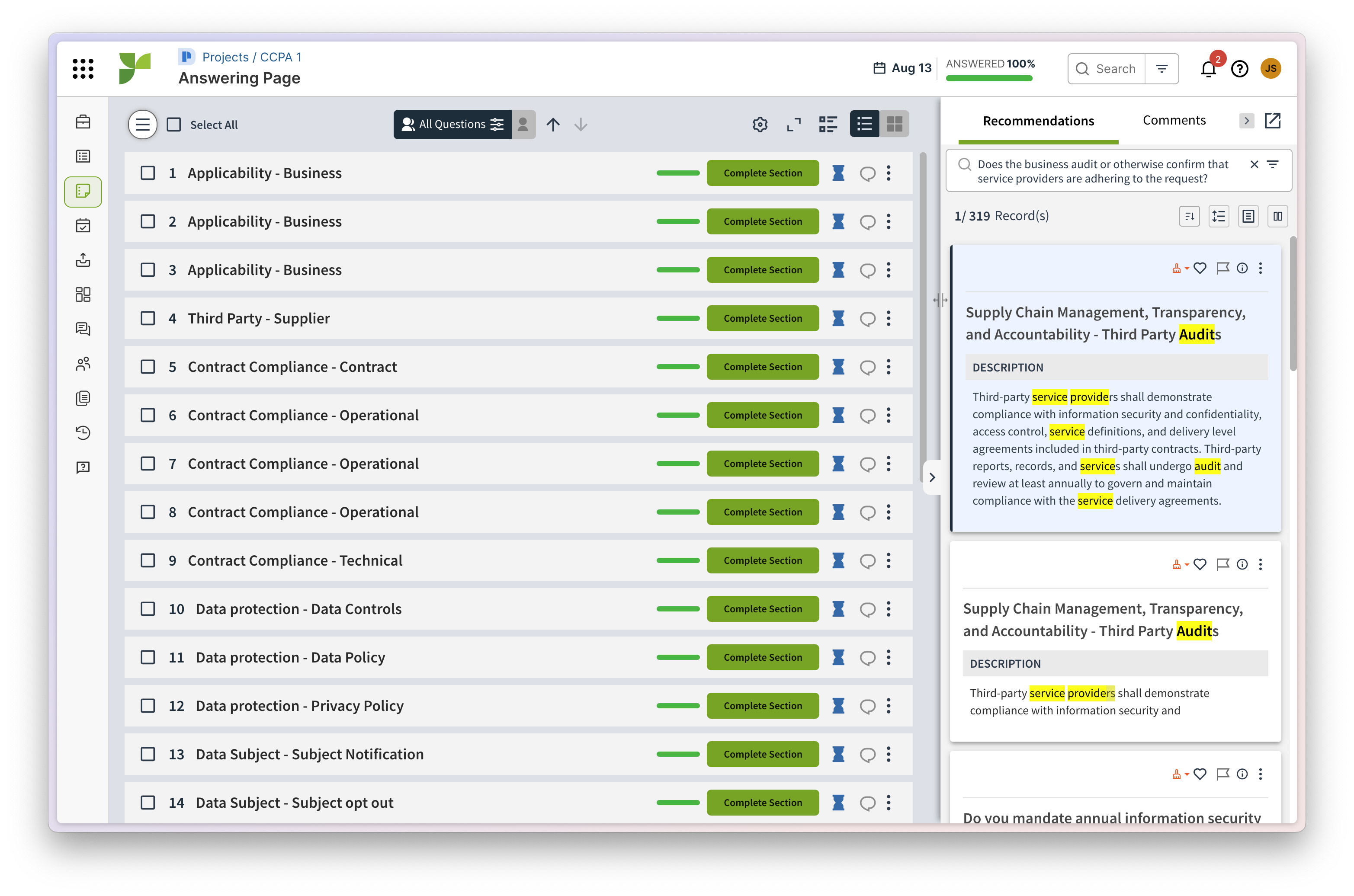The image size is (1354, 896).
Task: Select the Recommendations tab
Action: pyautogui.click(x=1038, y=121)
